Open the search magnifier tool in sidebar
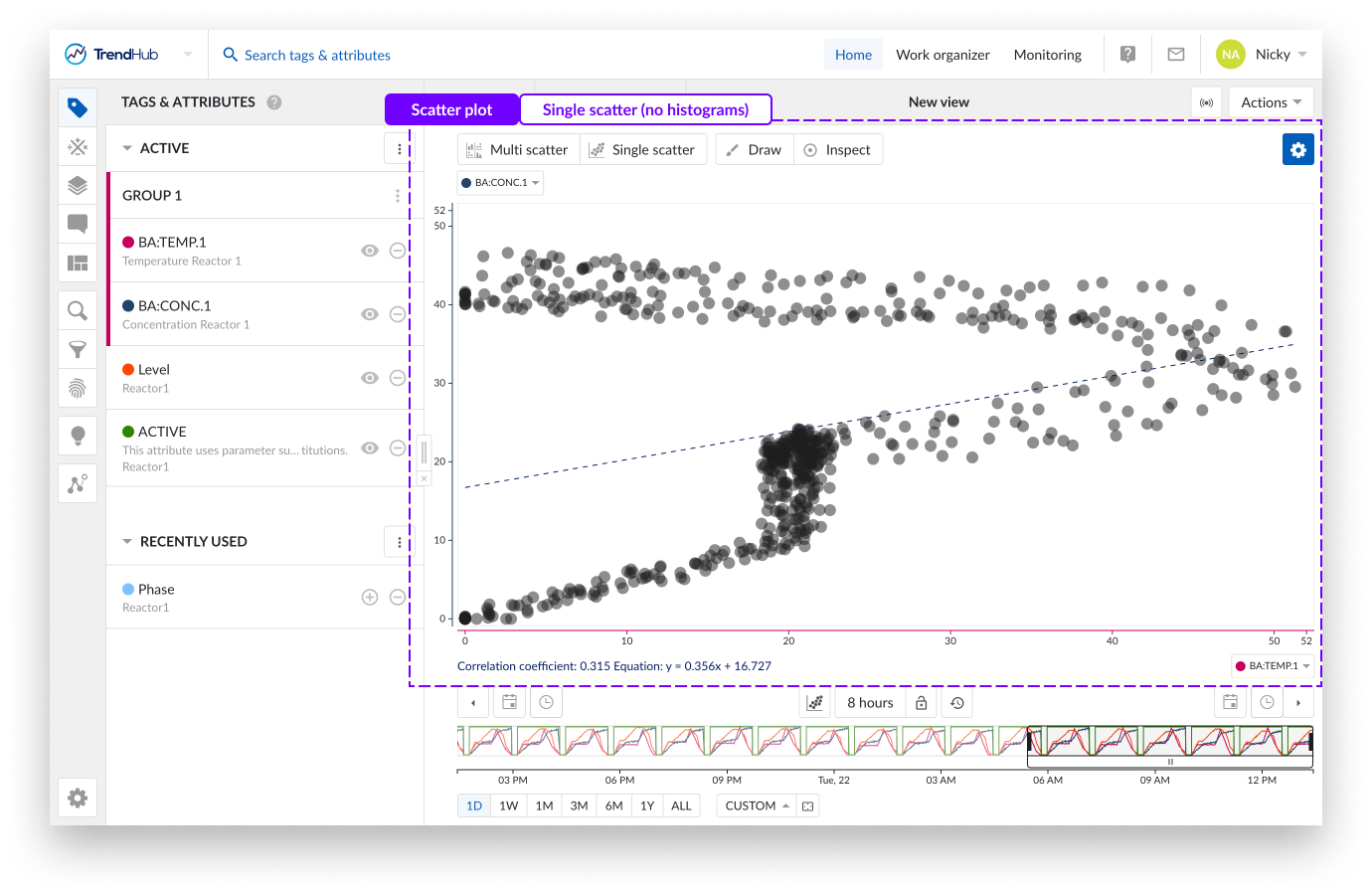Viewport: 1372px width, 895px height. (78, 311)
